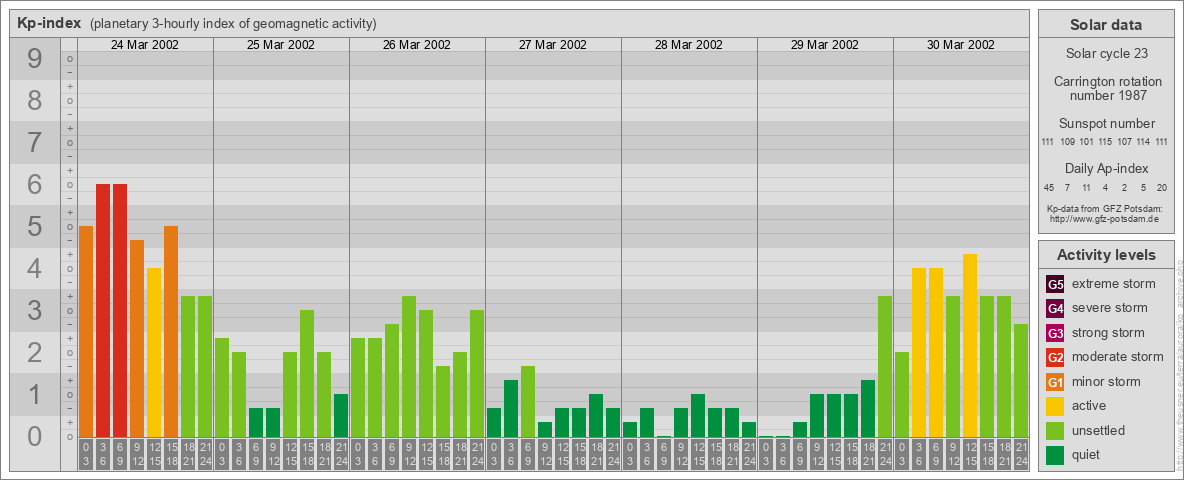Select the G1 minor storm legend icon
The height and width of the screenshot is (480, 1184).
click(x=1055, y=381)
